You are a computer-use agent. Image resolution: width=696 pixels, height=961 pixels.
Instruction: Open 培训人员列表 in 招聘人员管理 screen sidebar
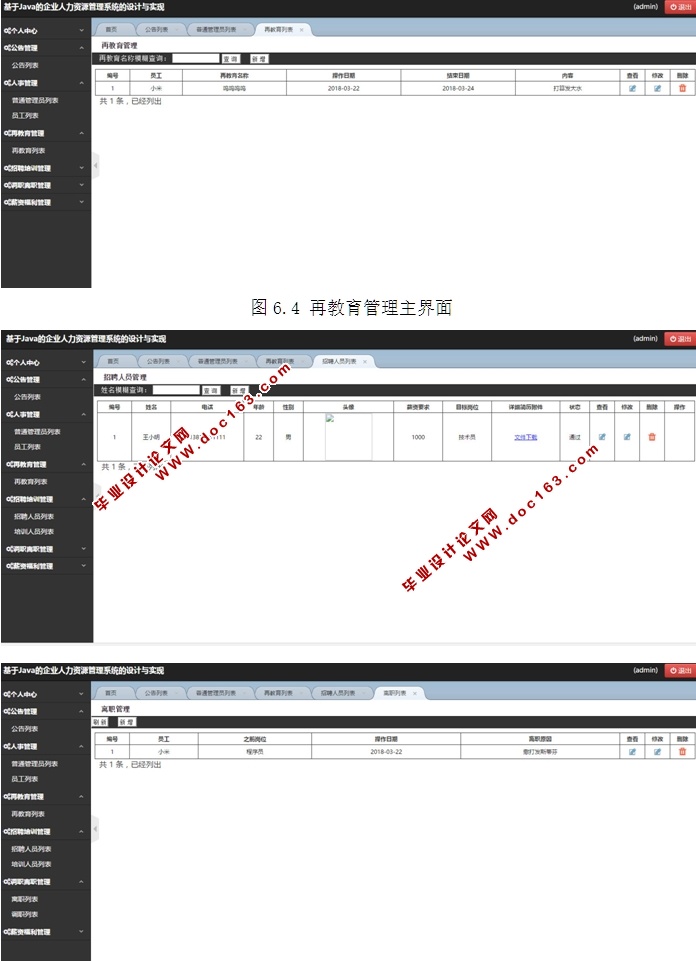(x=34, y=532)
